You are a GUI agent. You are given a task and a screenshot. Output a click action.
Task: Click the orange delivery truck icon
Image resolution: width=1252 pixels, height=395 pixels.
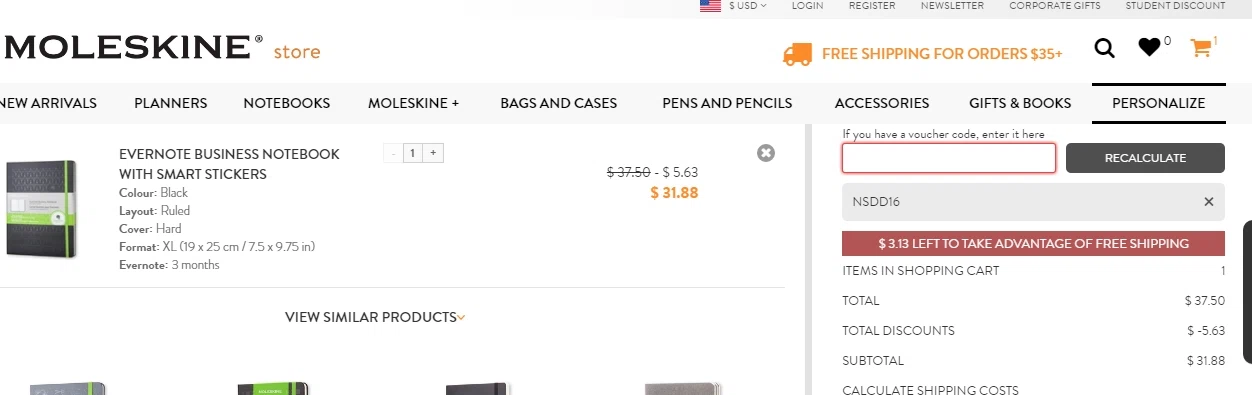[797, 54]
